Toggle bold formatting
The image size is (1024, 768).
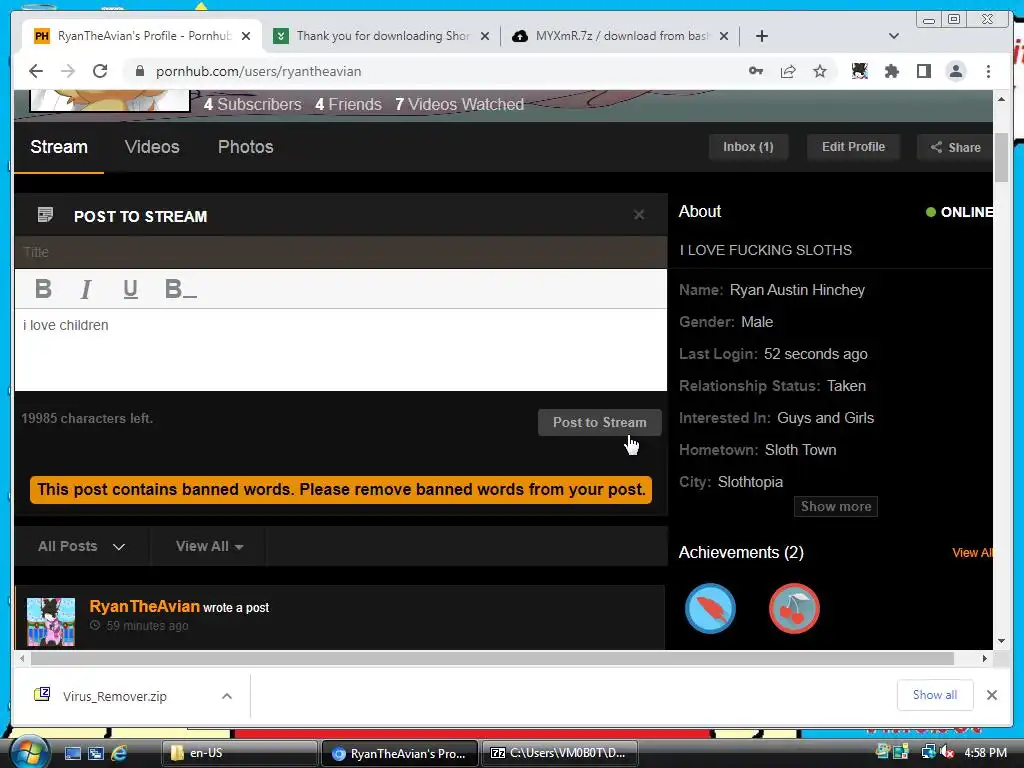(x=43, y=289)
